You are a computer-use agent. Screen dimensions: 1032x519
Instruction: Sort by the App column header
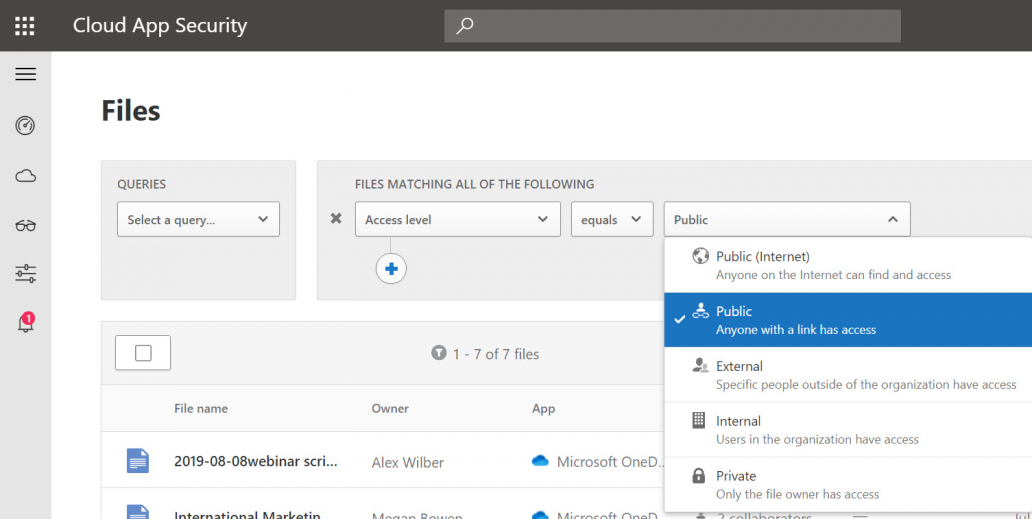pyautogui.click(x=544, y=408)
